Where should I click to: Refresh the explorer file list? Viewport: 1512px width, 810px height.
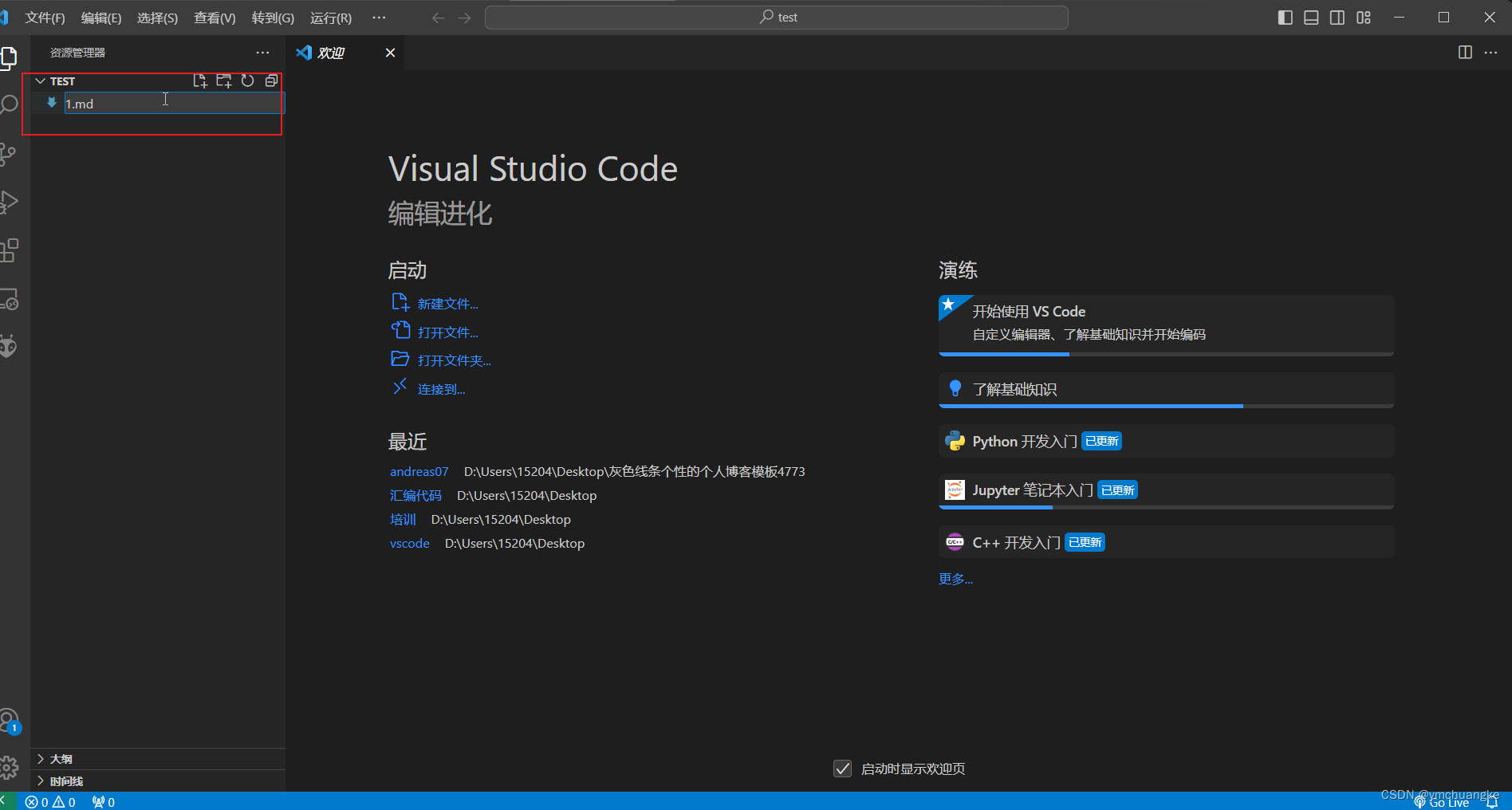pyautogui.click(x=248, y=81)
